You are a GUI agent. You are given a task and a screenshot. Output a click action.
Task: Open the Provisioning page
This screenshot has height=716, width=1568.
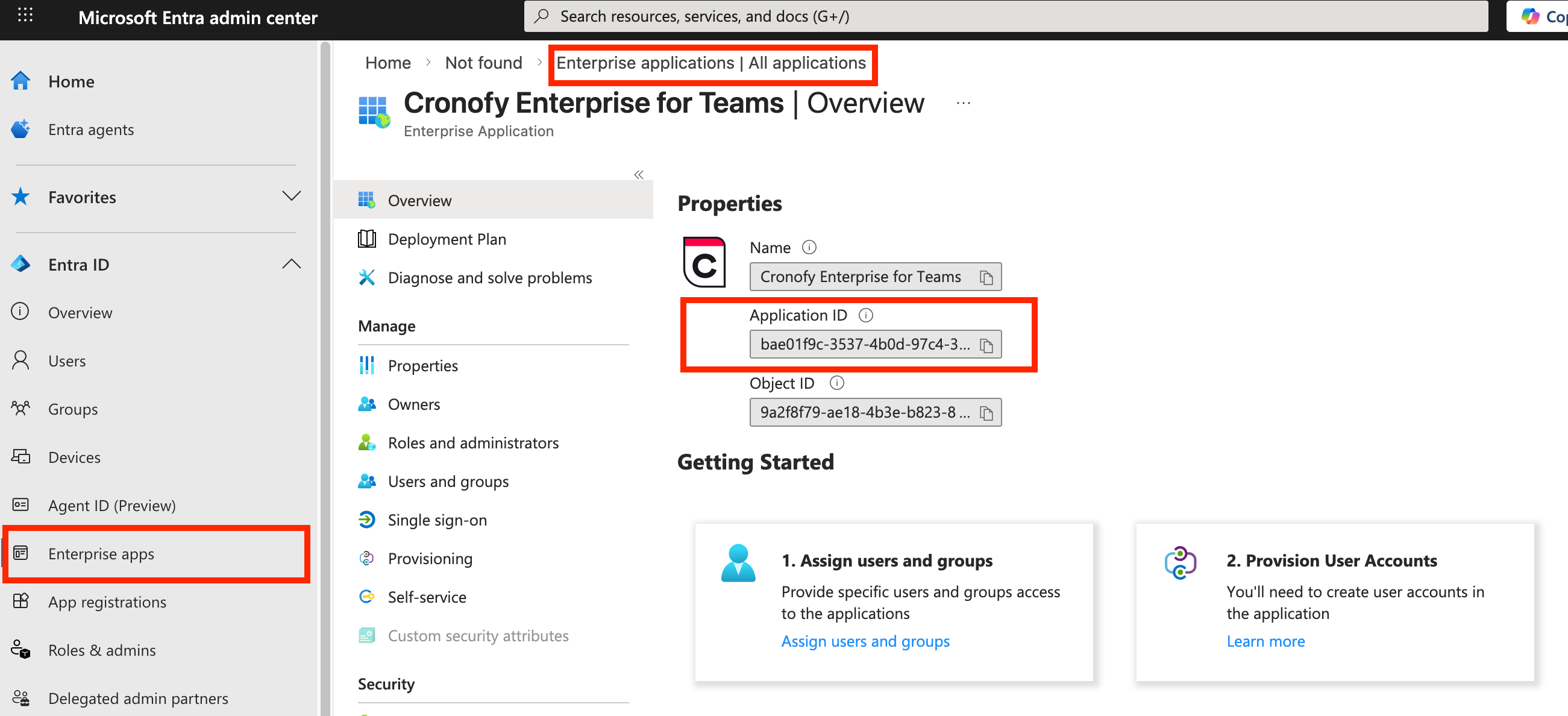coord(430,557)
